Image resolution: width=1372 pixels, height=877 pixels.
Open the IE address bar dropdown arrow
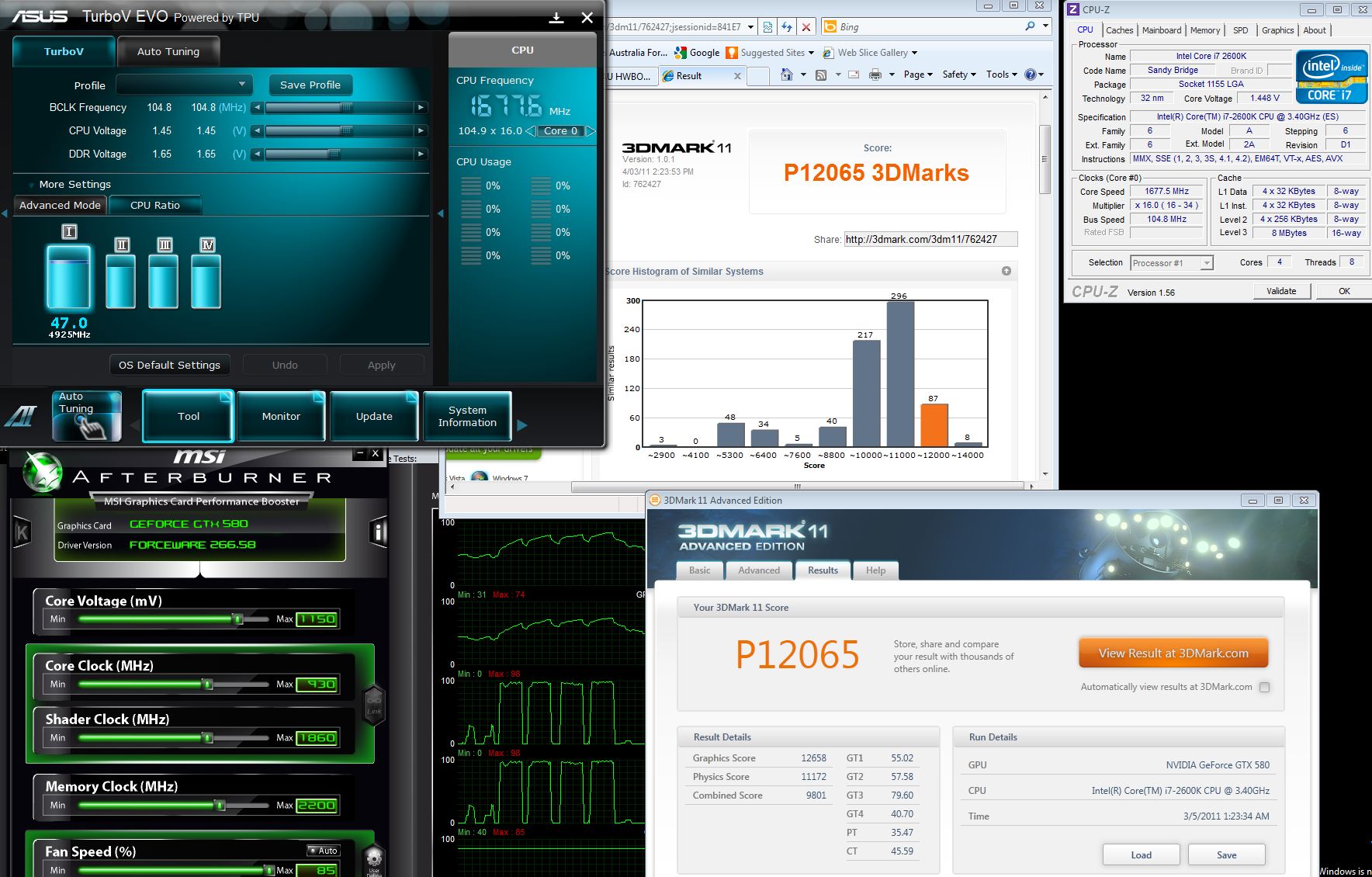pos(750,27)
